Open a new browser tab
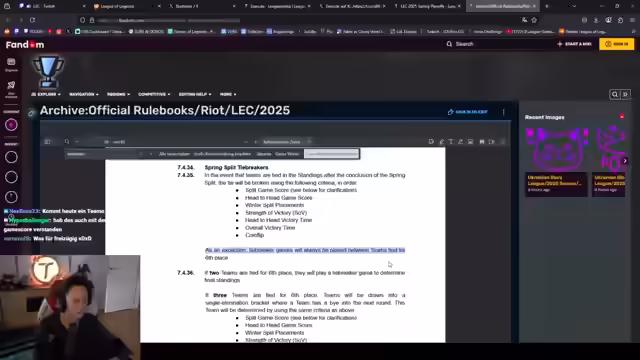The image size is (640, 360). point(547,6)
